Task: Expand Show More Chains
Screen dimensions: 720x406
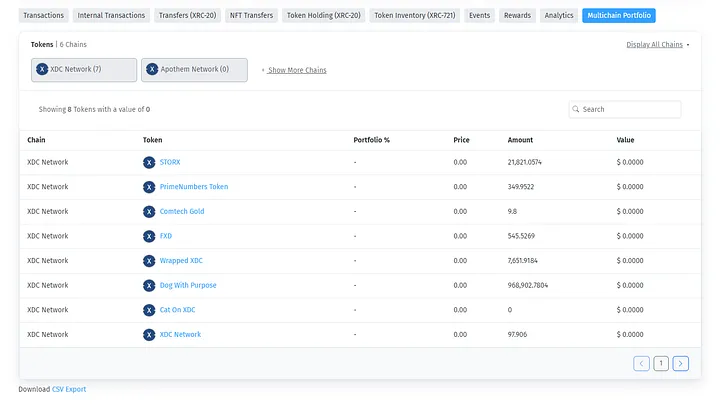Action: point(296,70)
